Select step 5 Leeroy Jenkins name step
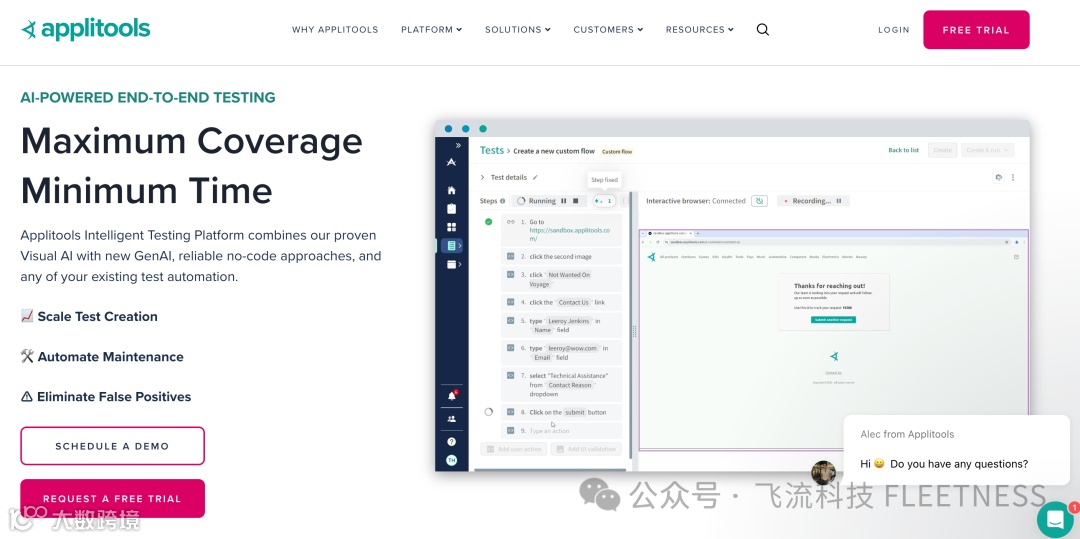This screenshot has width=1080, height=539. [x=561, y=325]
